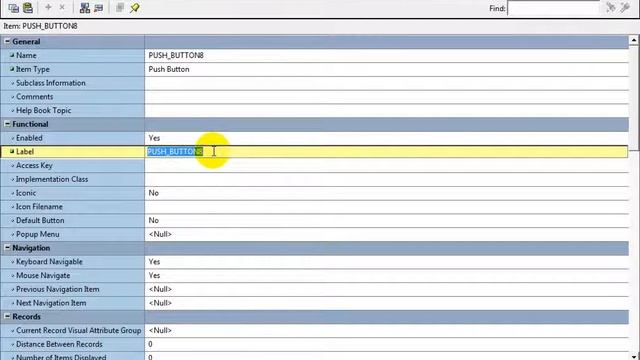This screenshot has width=640, height=360.
Task: Click the Popup Menu <Null> value
Action: click(x=160, y=234)
